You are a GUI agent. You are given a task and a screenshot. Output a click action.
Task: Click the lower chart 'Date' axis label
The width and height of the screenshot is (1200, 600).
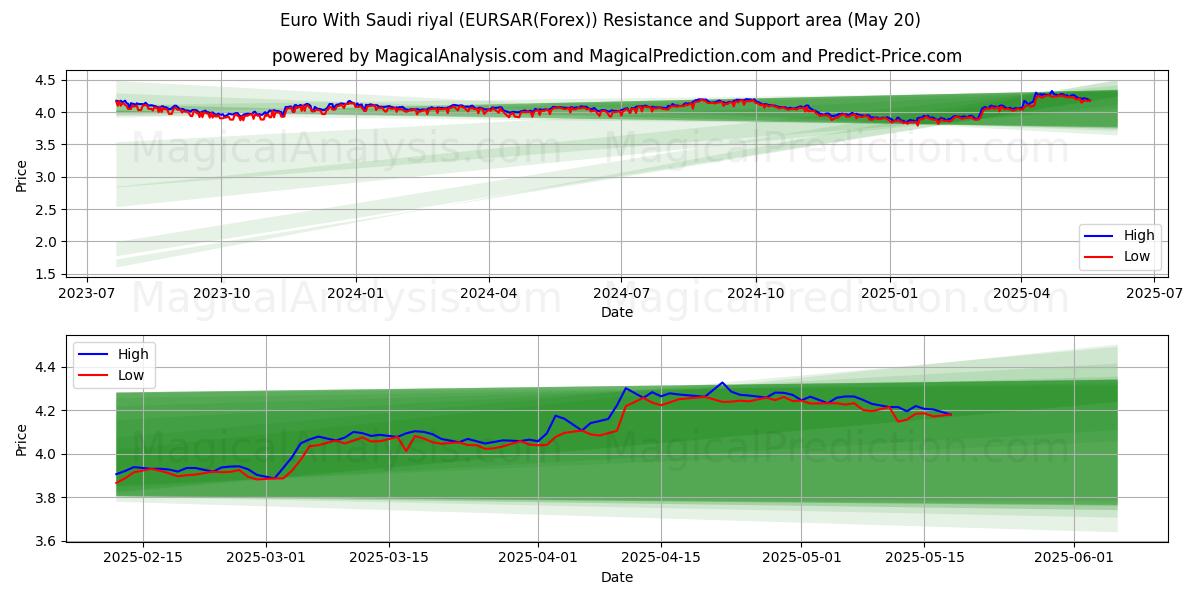pyautogui.click(x=616, y=577)
